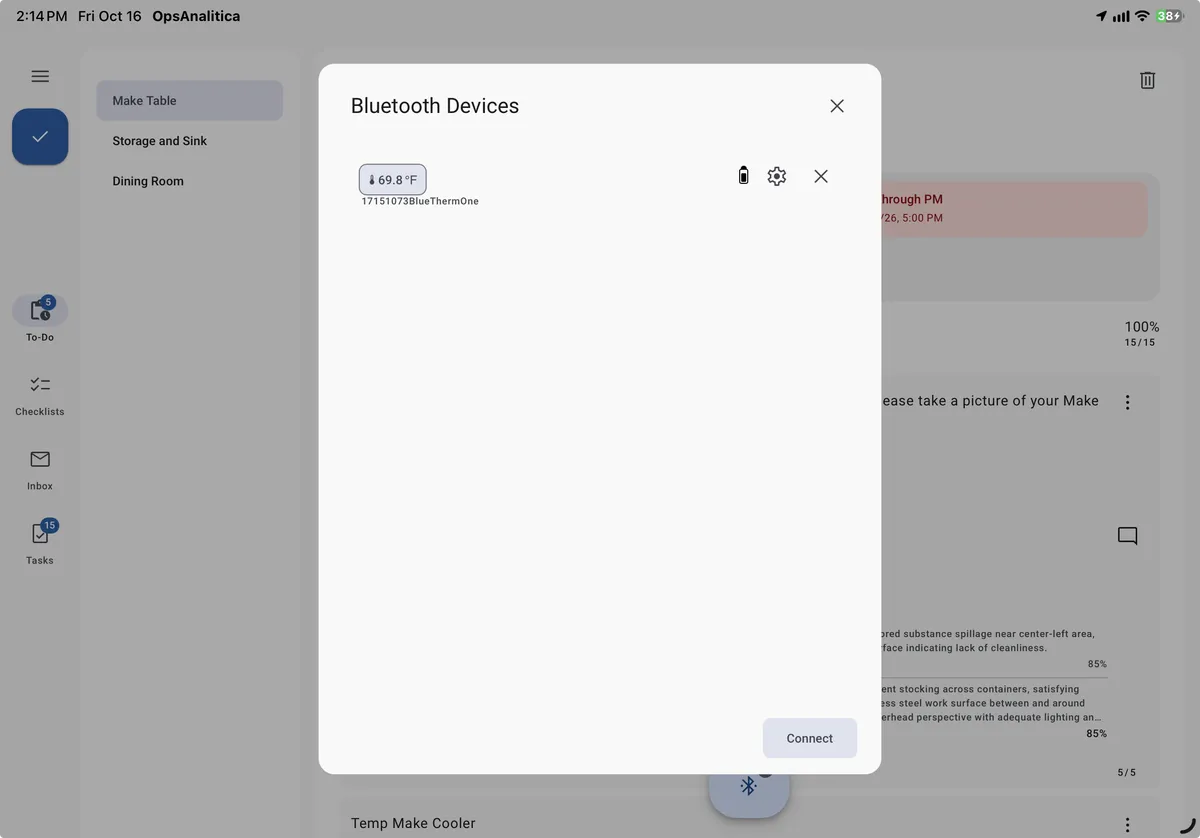
Task: Tap the blue checkmark home button
Action: click(40, 137)
